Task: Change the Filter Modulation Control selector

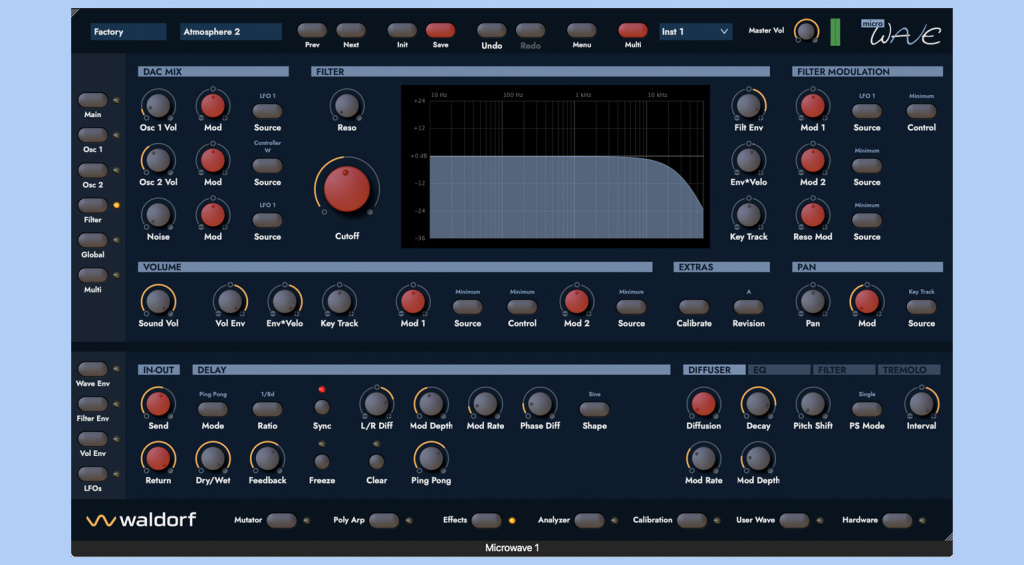Action: coord(921,111)
